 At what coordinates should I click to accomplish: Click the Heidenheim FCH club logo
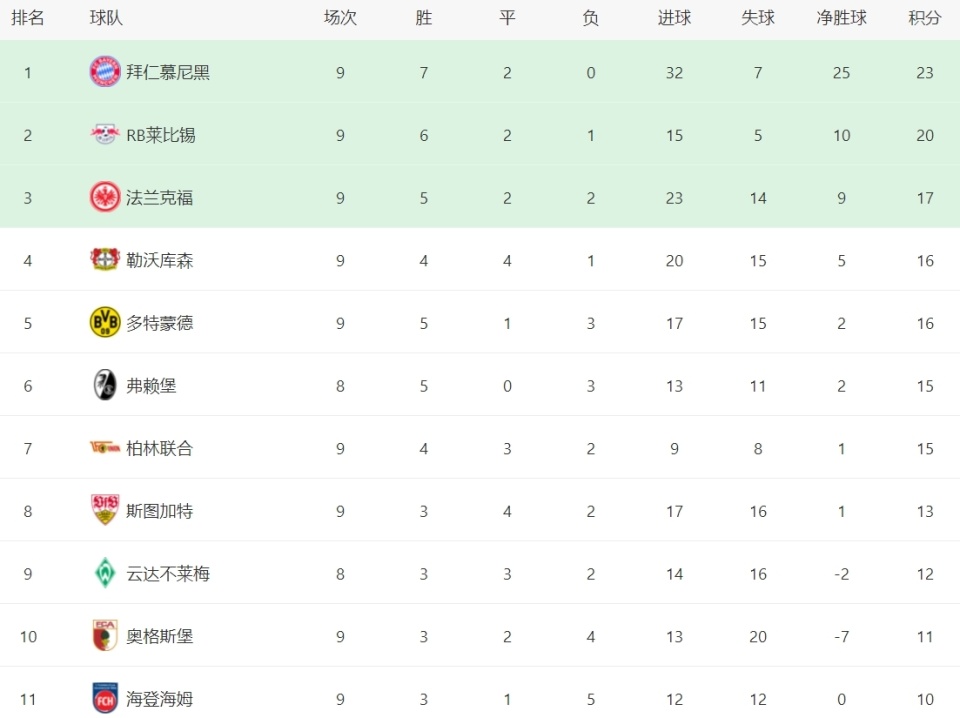tap(105, 698)
